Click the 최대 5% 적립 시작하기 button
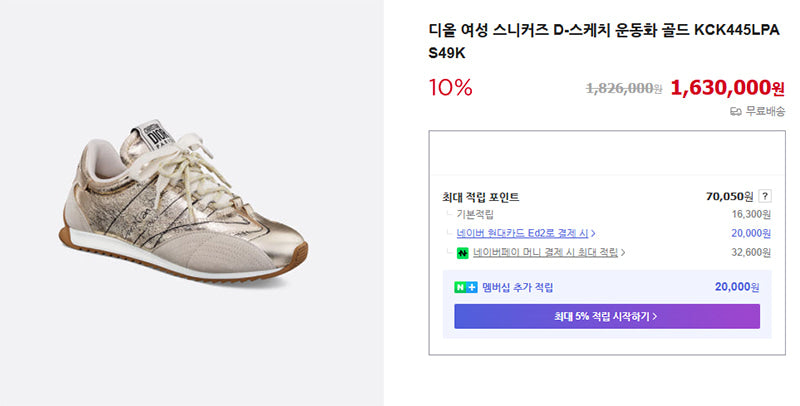 pyautogui.click(x=607, y=316)
